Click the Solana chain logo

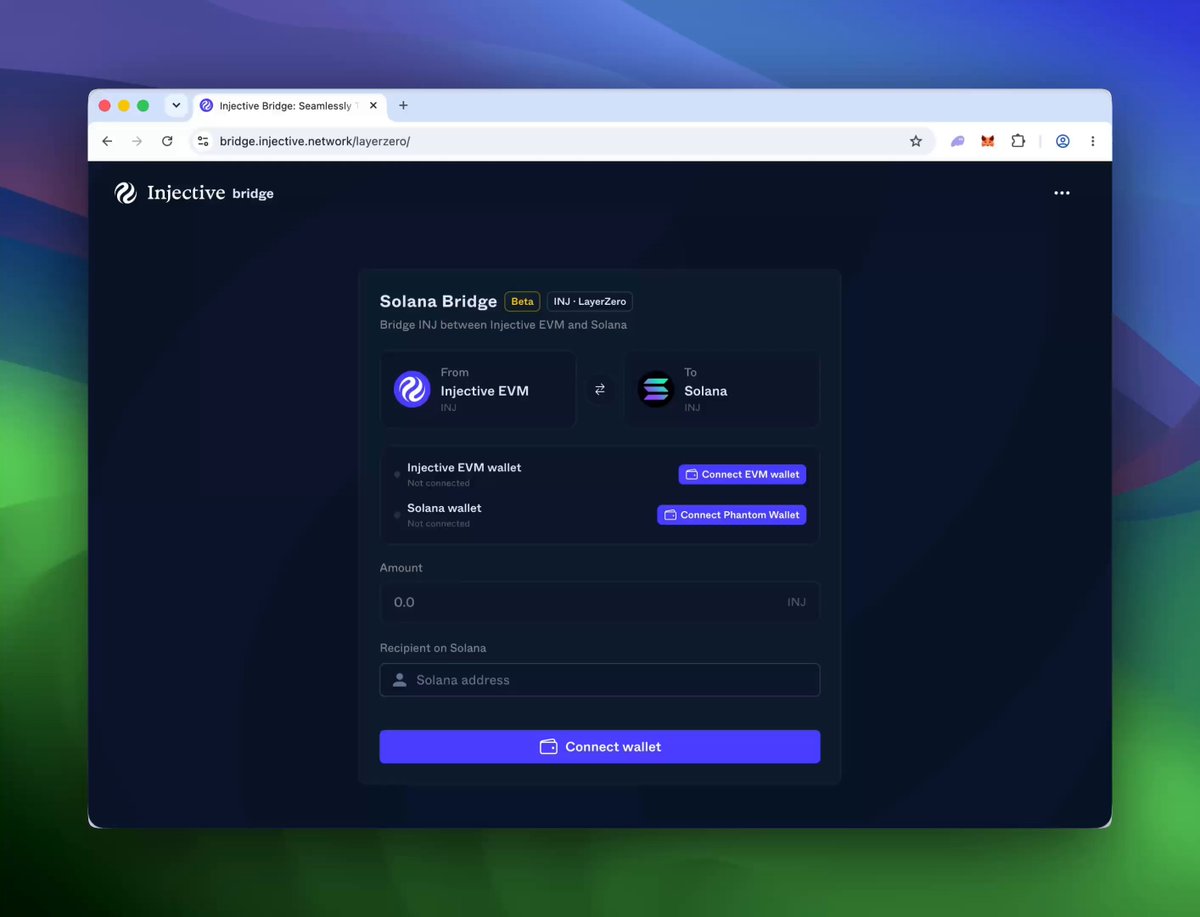(x=656, y=390)
